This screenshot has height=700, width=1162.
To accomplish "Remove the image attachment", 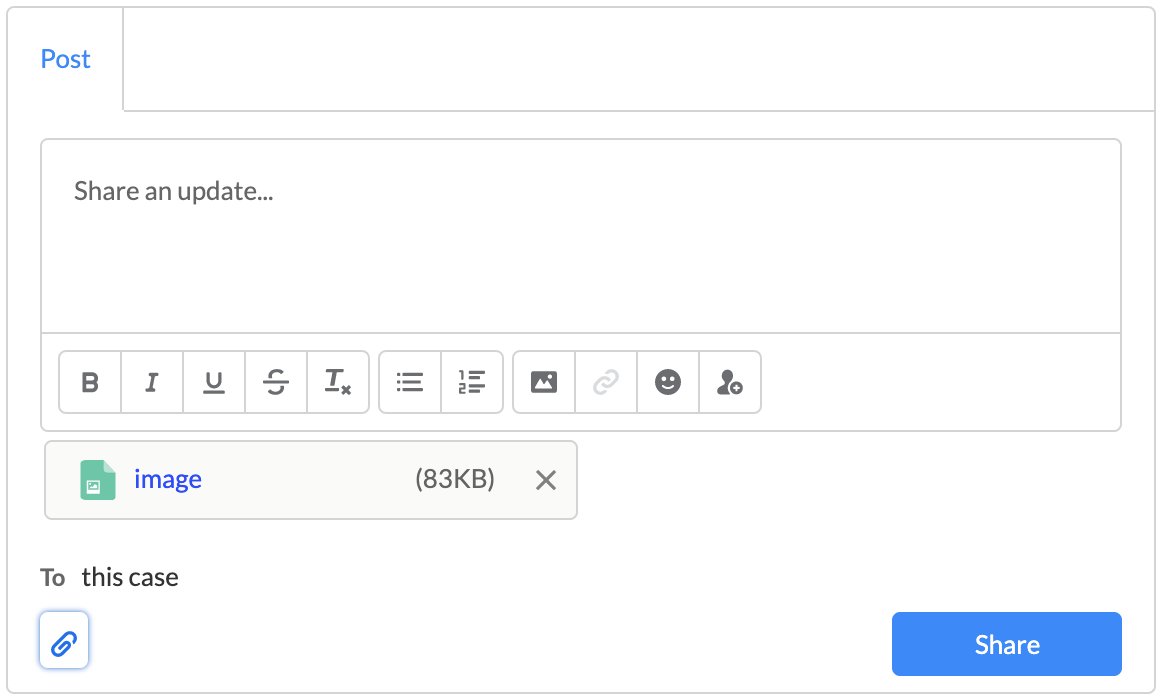I will click(546, 480).
